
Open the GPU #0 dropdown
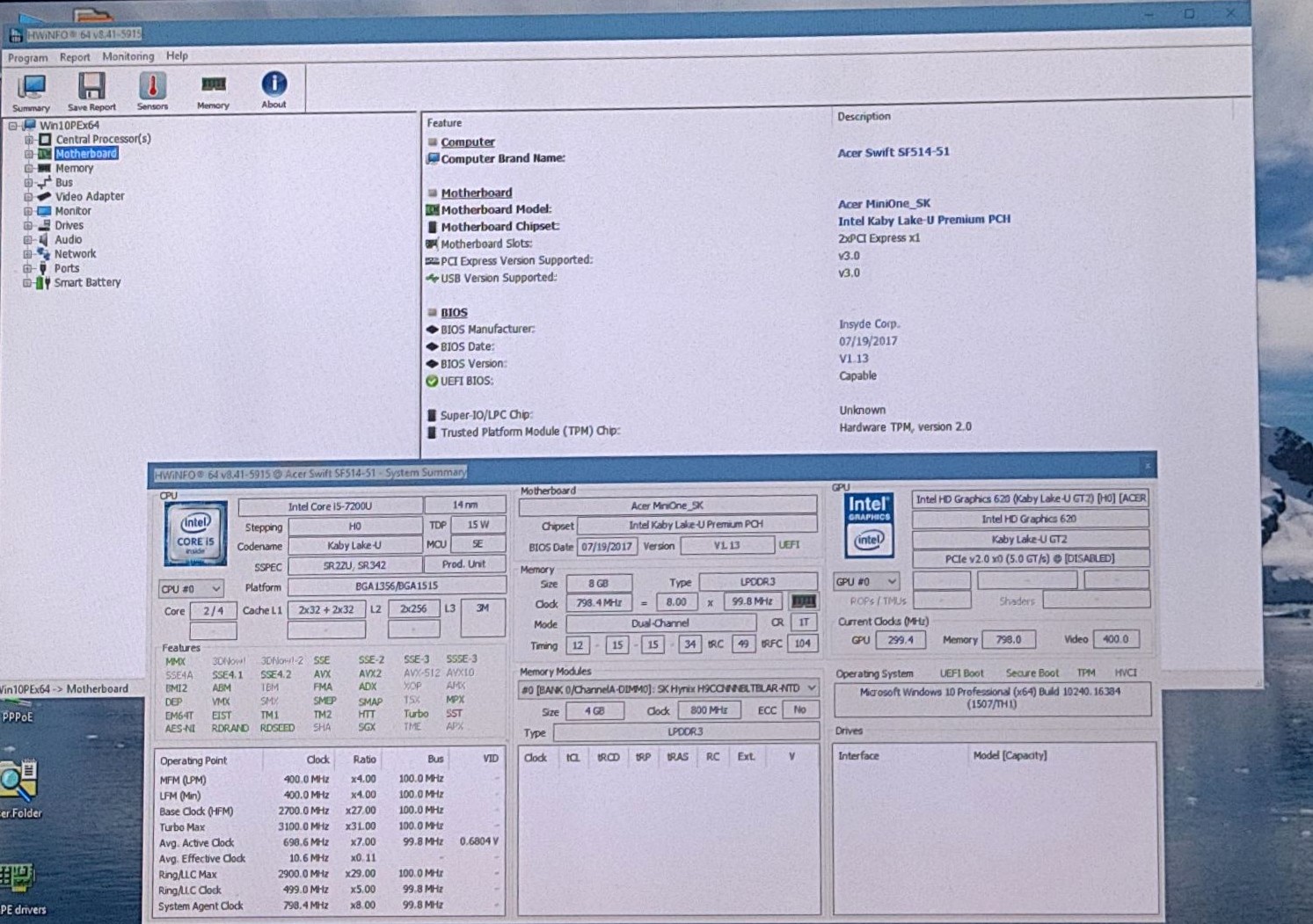coord(866,581)
